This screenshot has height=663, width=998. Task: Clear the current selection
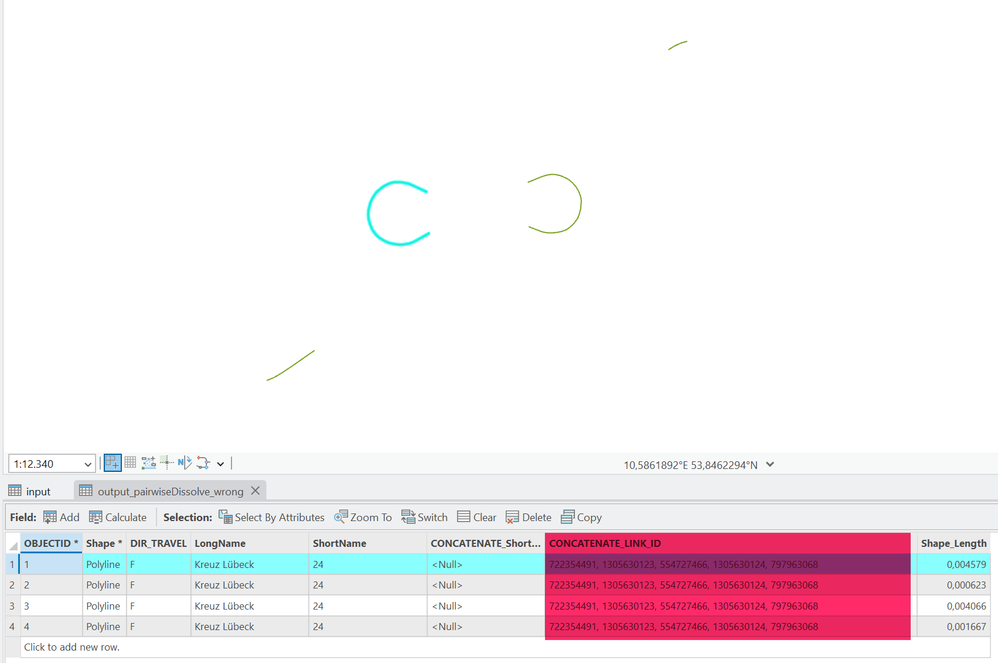pos(477,517)
